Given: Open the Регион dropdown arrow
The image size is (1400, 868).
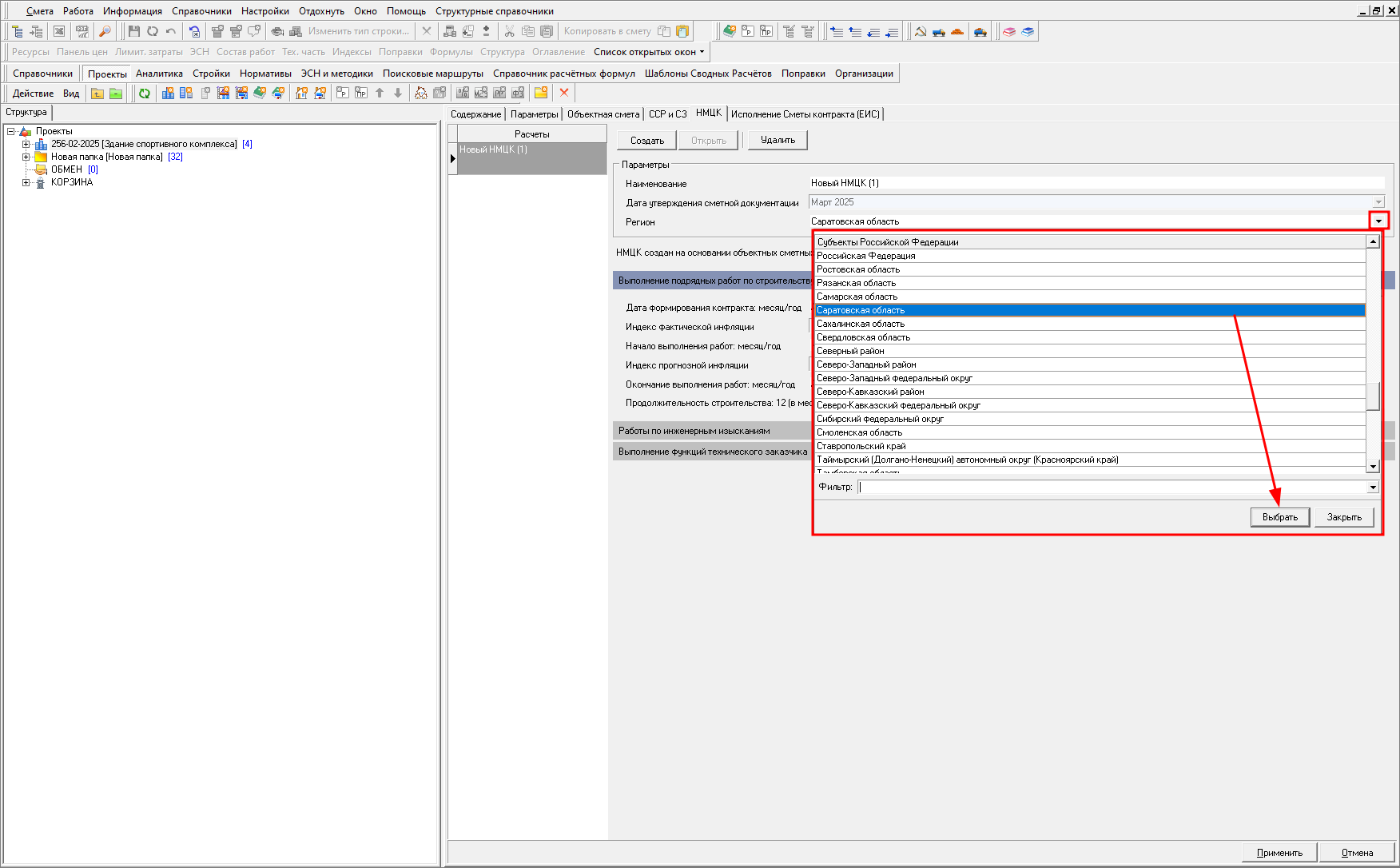Looking at the screenshot, I should pyautogui.click(x=1378, y=221).
